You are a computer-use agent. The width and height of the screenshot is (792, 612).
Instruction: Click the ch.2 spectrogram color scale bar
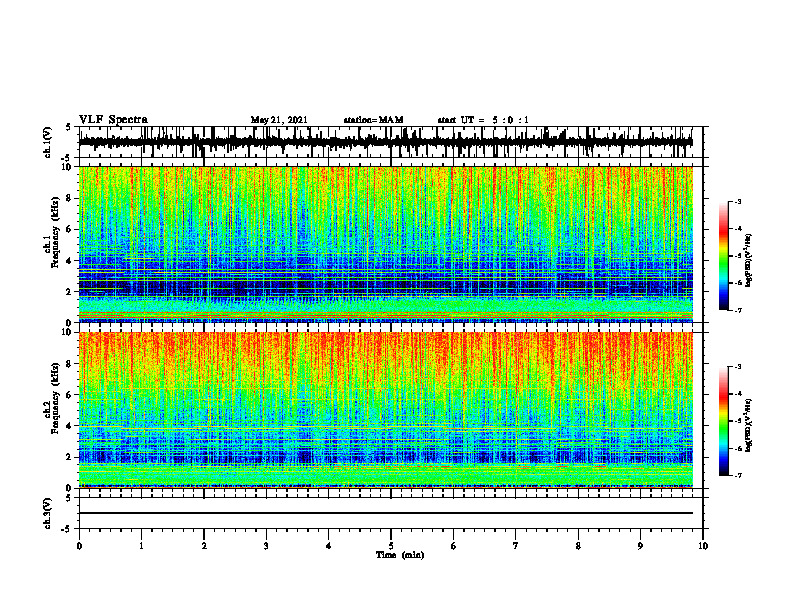click(723, 421)
